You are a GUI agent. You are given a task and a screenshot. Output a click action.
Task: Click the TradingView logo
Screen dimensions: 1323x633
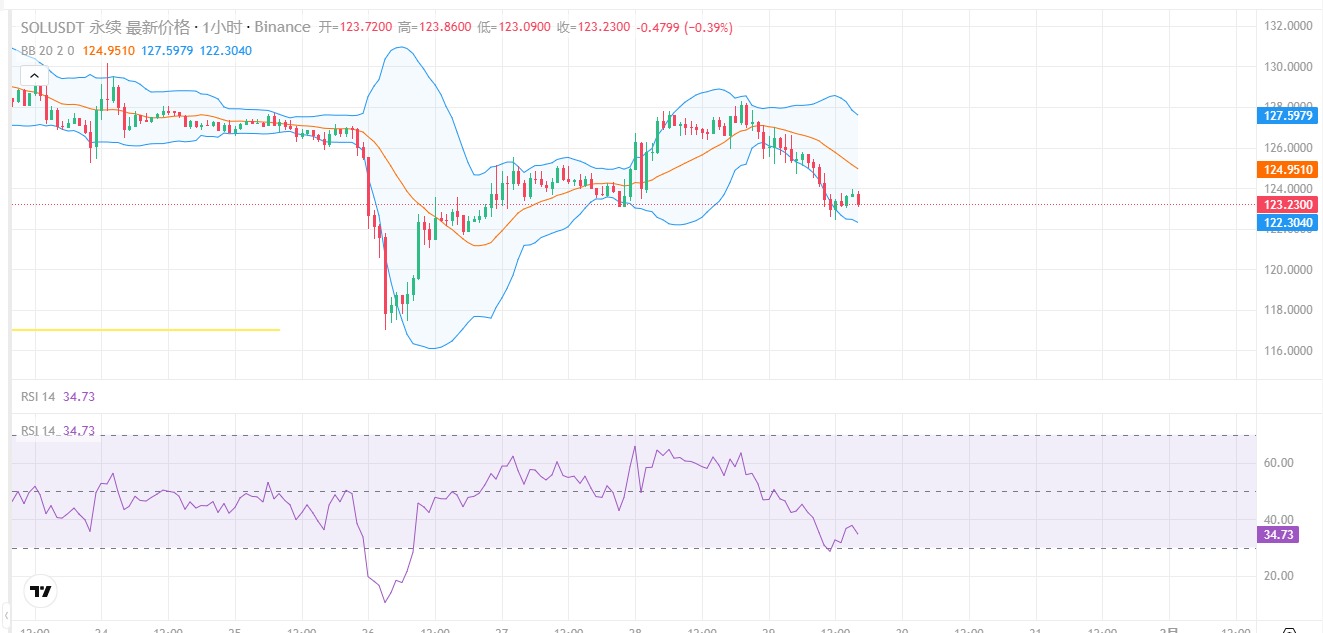click(x=40, y=591)
